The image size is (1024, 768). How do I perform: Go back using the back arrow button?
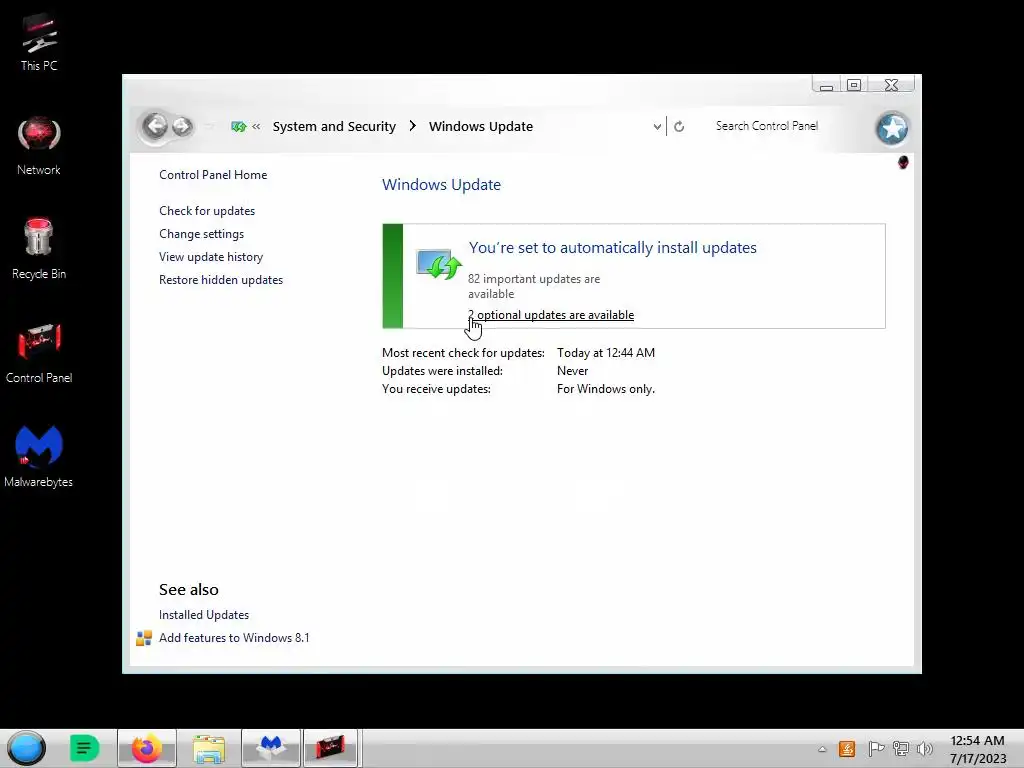[155, 125]
